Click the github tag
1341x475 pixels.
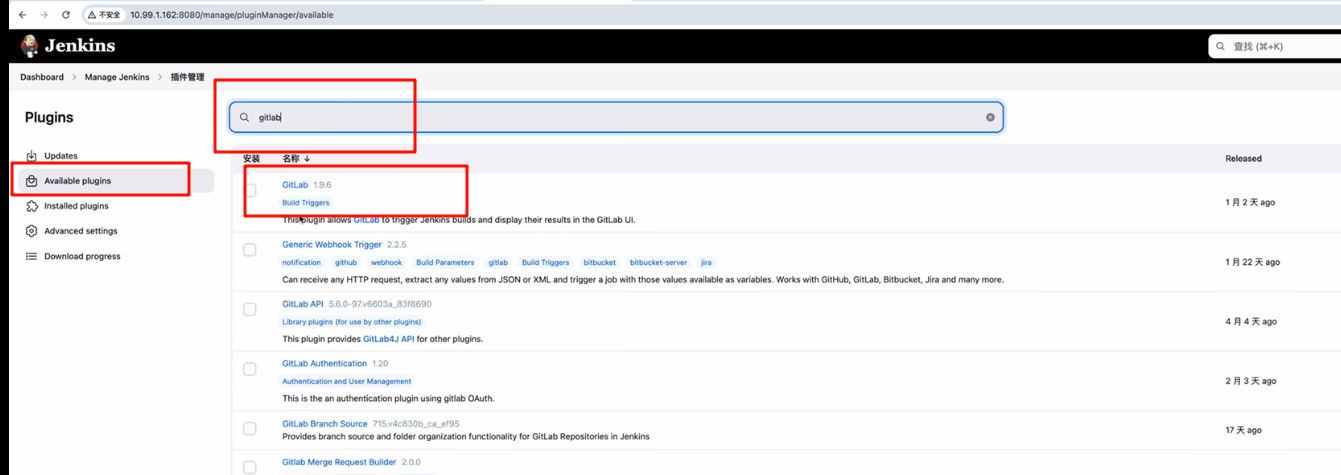pos(346,263)
